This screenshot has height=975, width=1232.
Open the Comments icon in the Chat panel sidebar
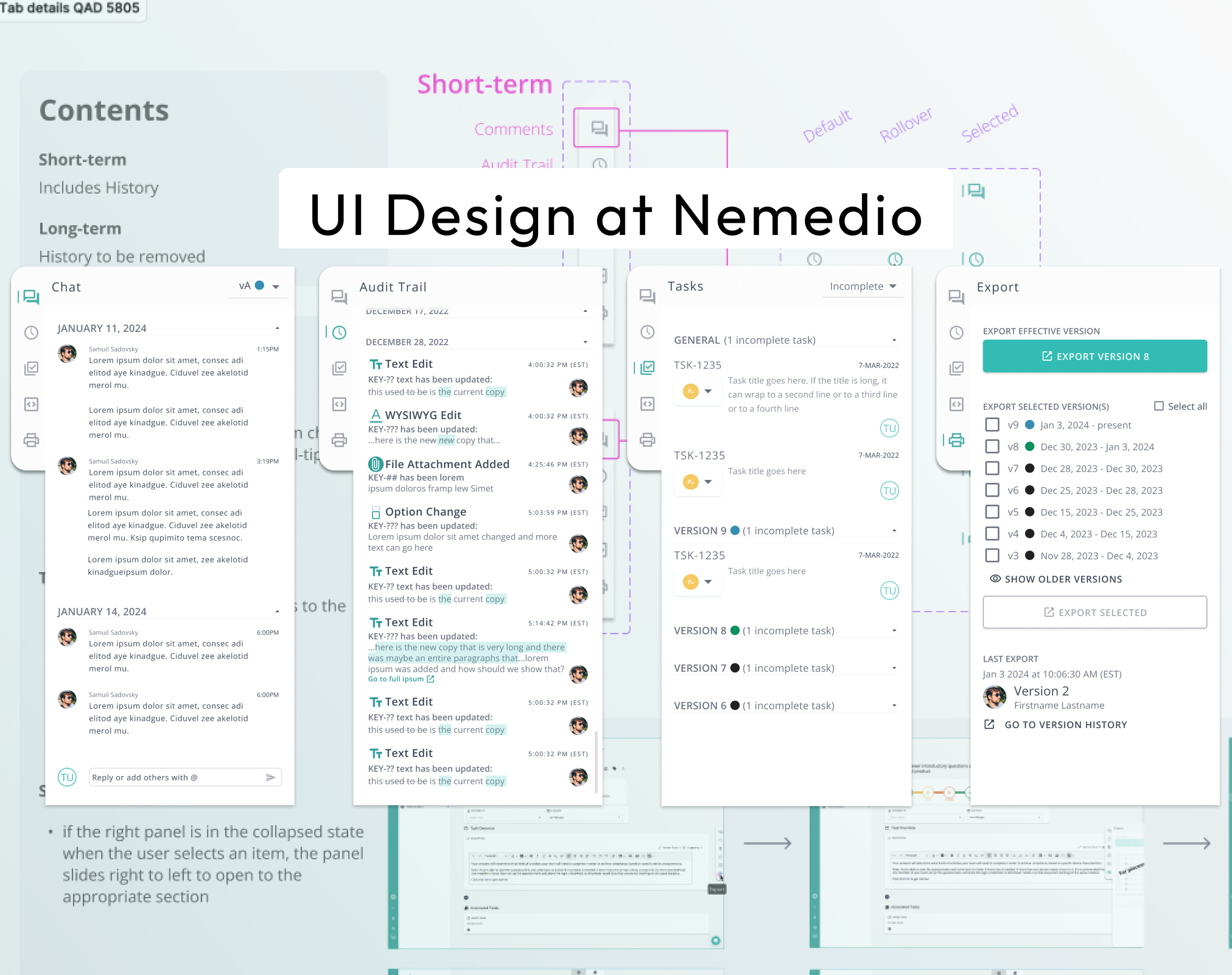[x=32, y=297]
